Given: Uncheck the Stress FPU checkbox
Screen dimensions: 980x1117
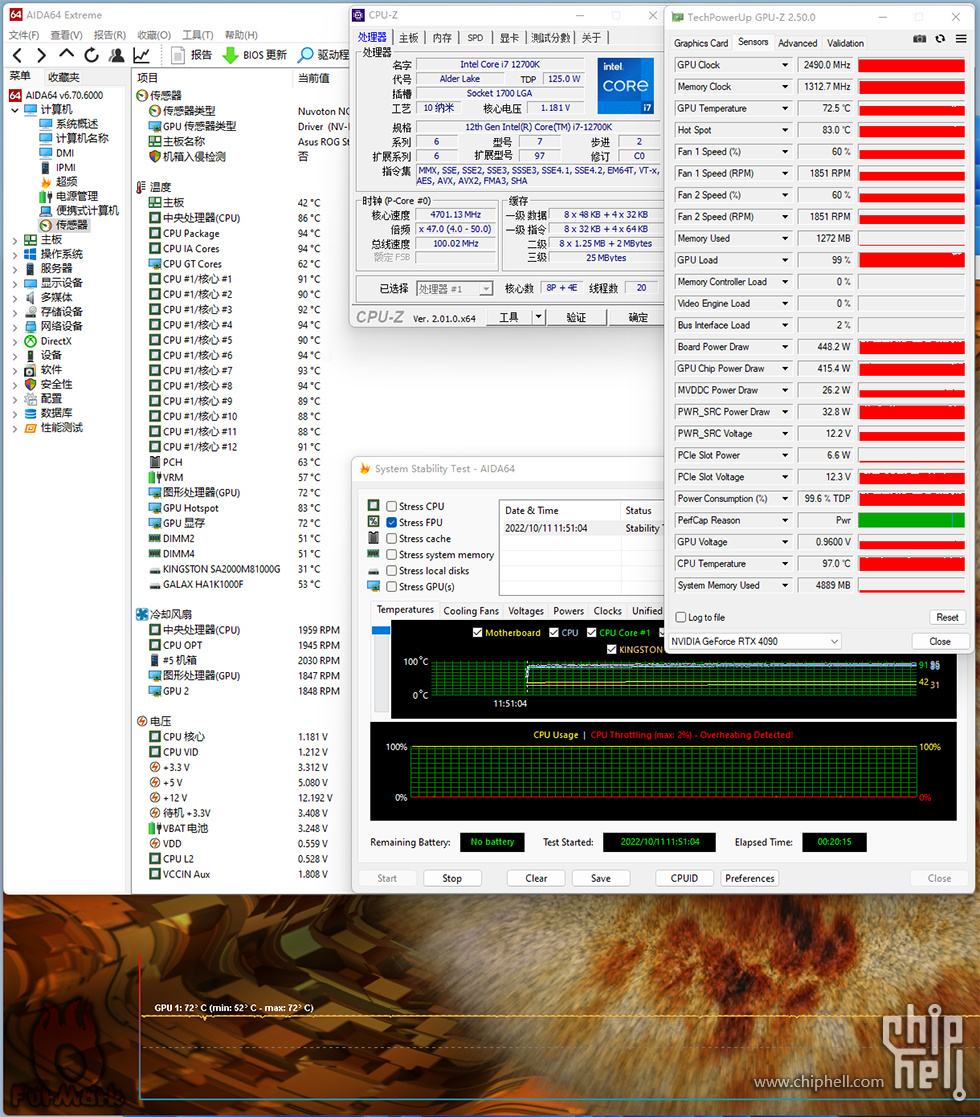Looking at the screenshot, I should [392, 522].
